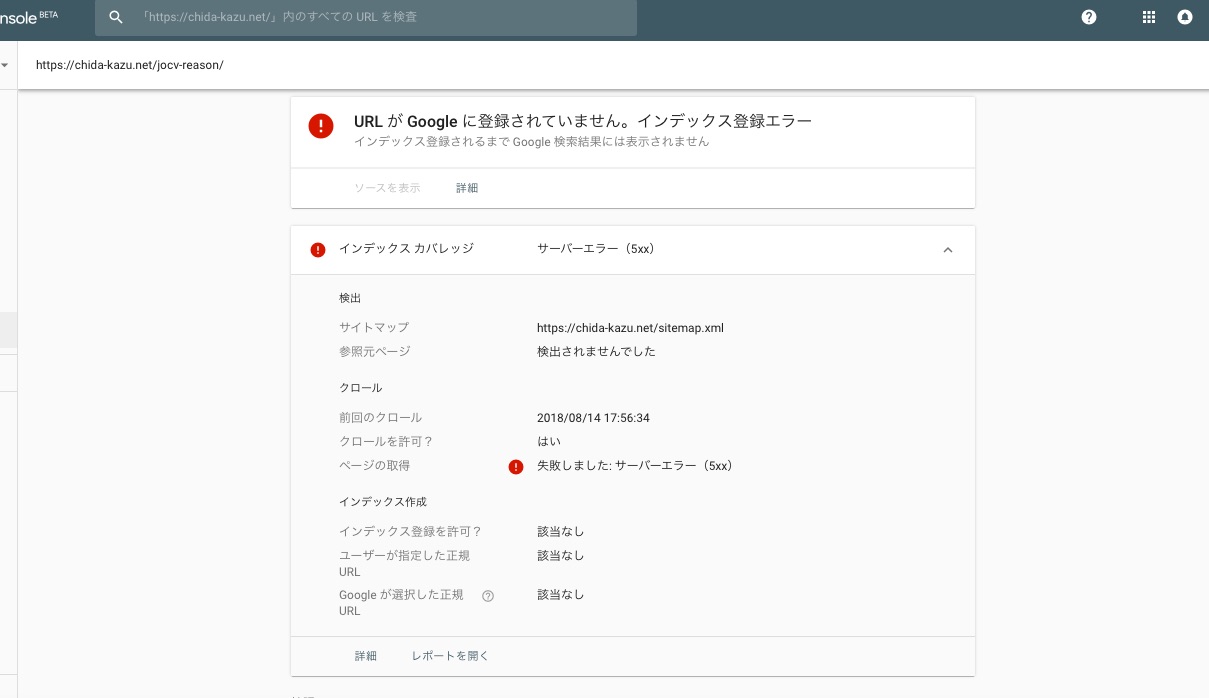
Task: Open the property selector dropdown arrow
Action: click(x=5, y=66)
